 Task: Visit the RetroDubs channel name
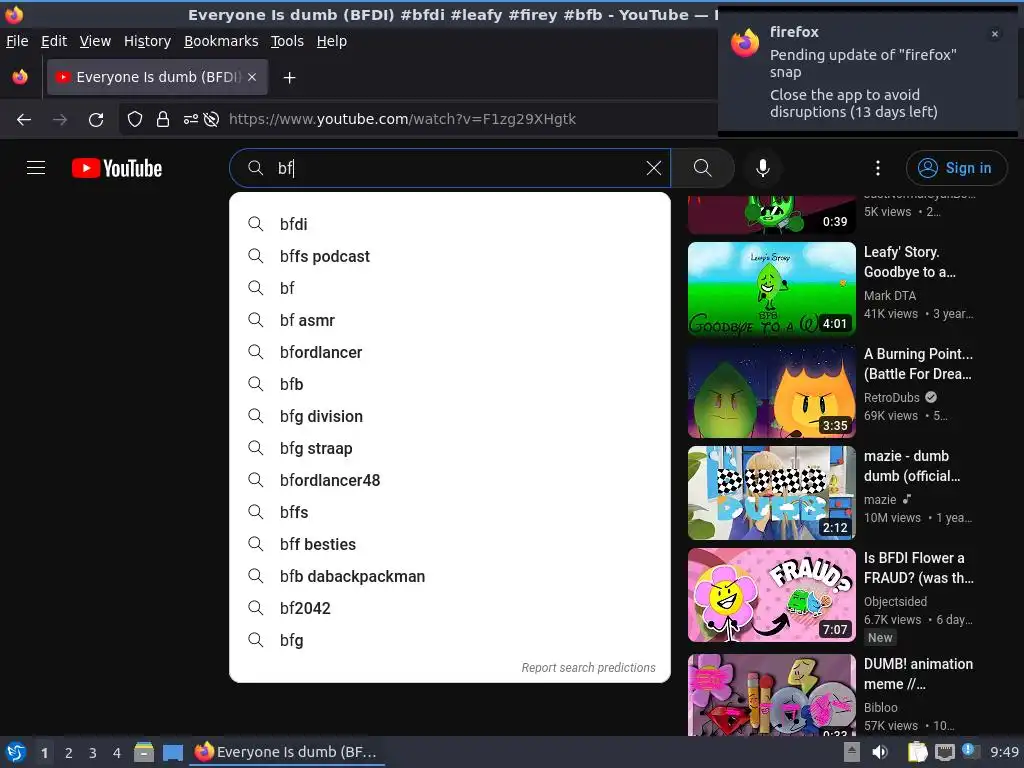click(891, 397)
